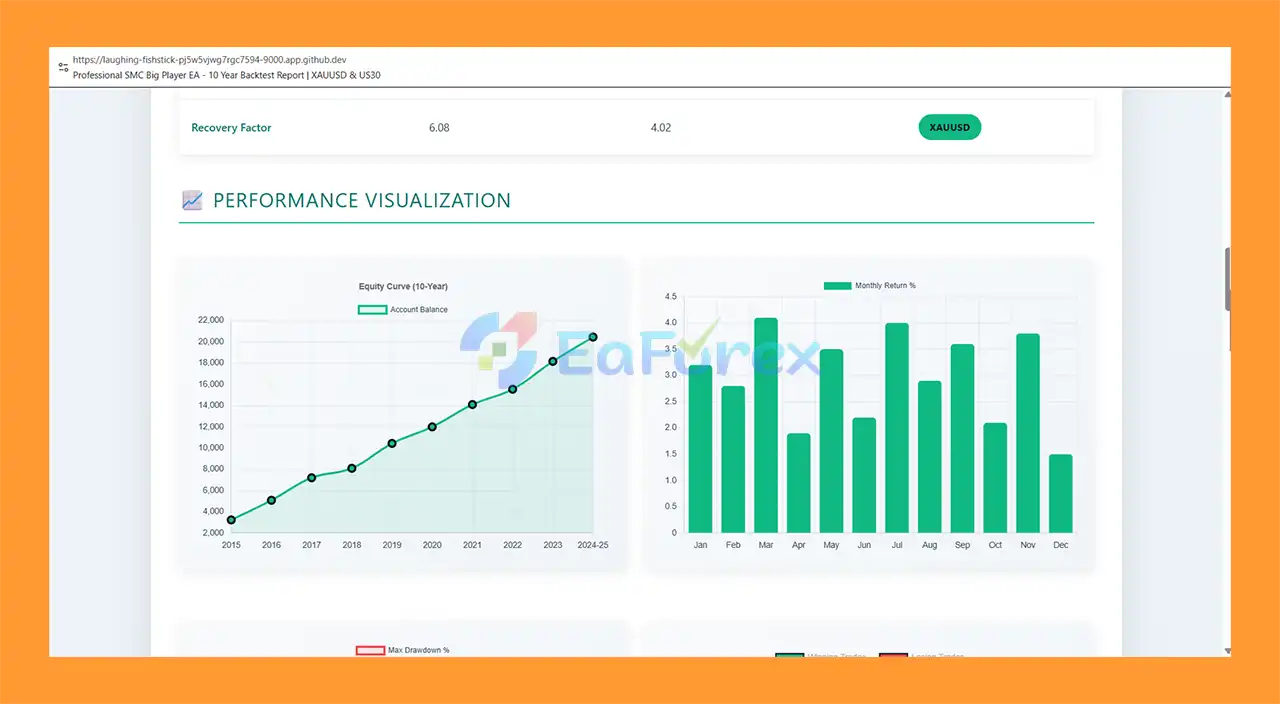Click the site settings icon beside the URL
1280x704 pixels.
(x=64, y=67)
